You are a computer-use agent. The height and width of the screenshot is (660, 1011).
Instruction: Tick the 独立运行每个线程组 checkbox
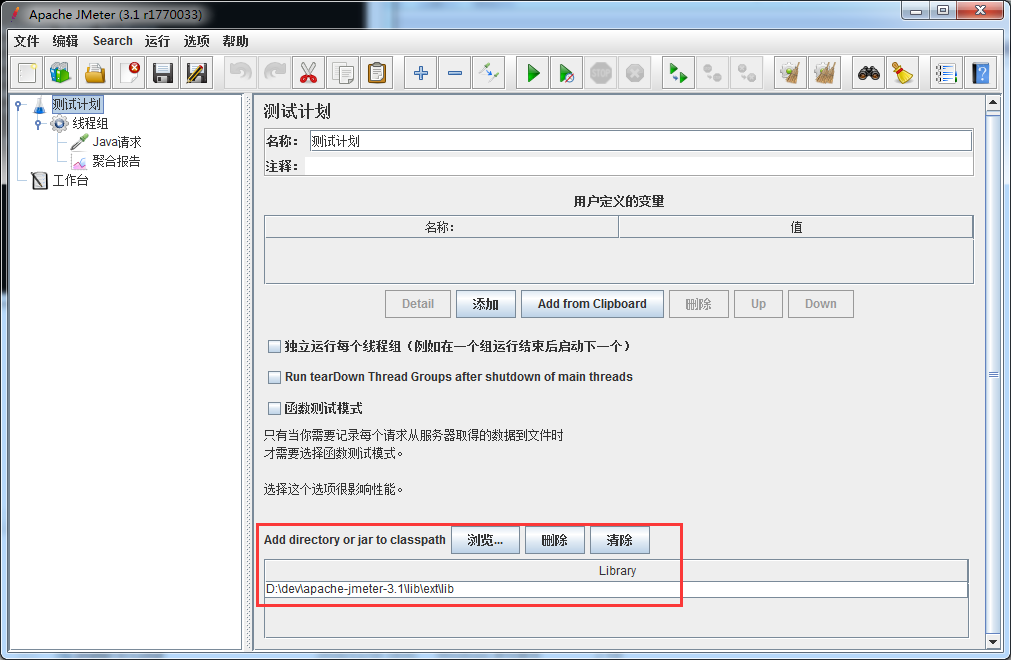point(274,347)
